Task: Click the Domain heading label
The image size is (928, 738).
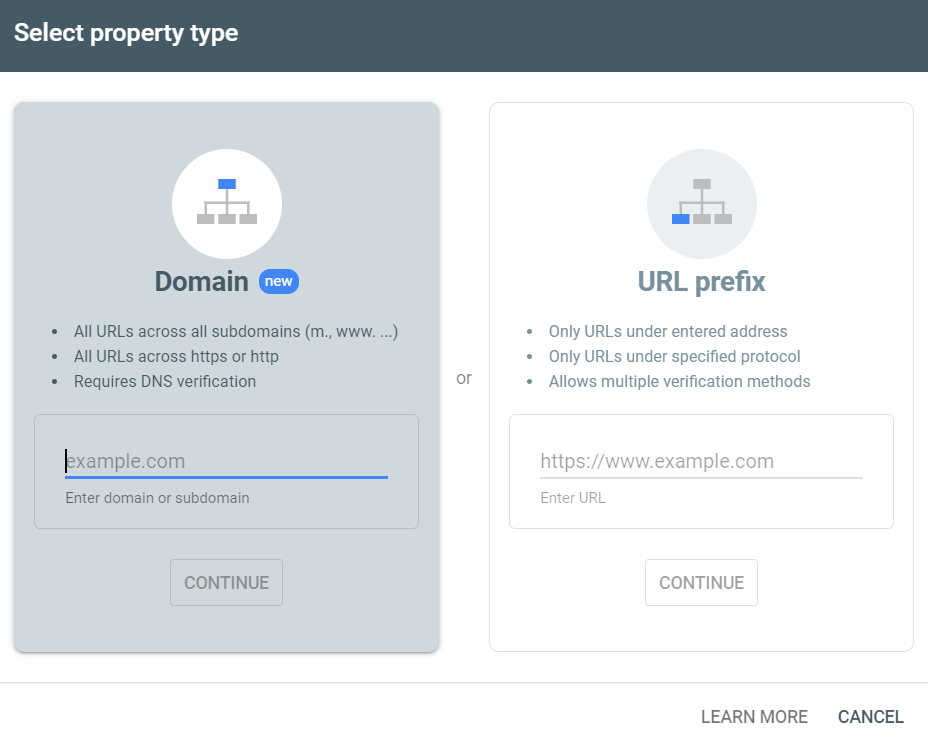Action: pos(200,281)
